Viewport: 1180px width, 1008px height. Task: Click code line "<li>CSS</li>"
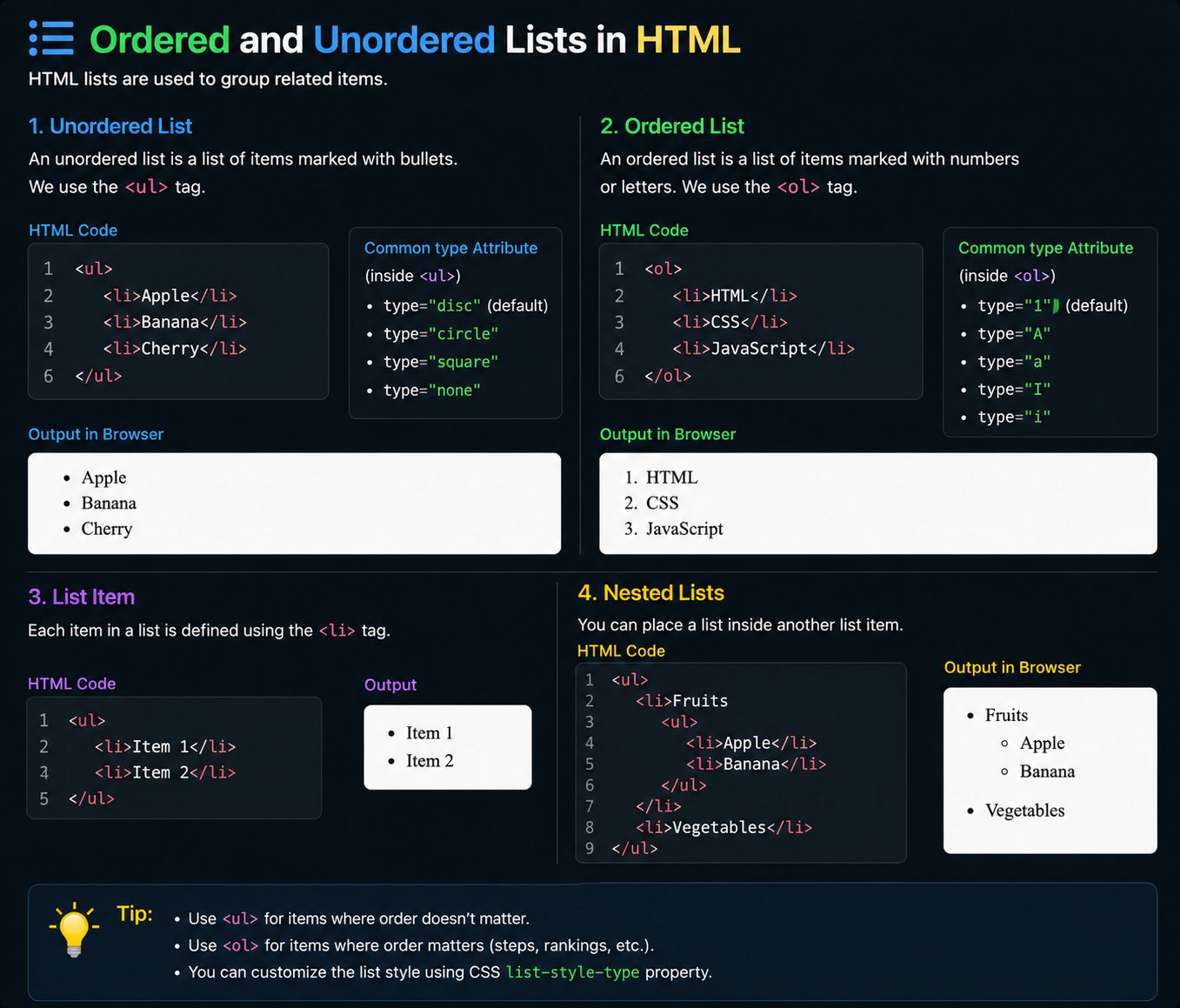click(730, 322)
